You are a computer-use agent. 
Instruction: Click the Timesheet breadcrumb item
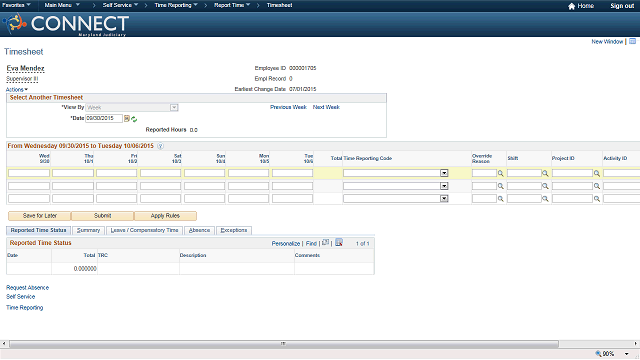point(280,5)
